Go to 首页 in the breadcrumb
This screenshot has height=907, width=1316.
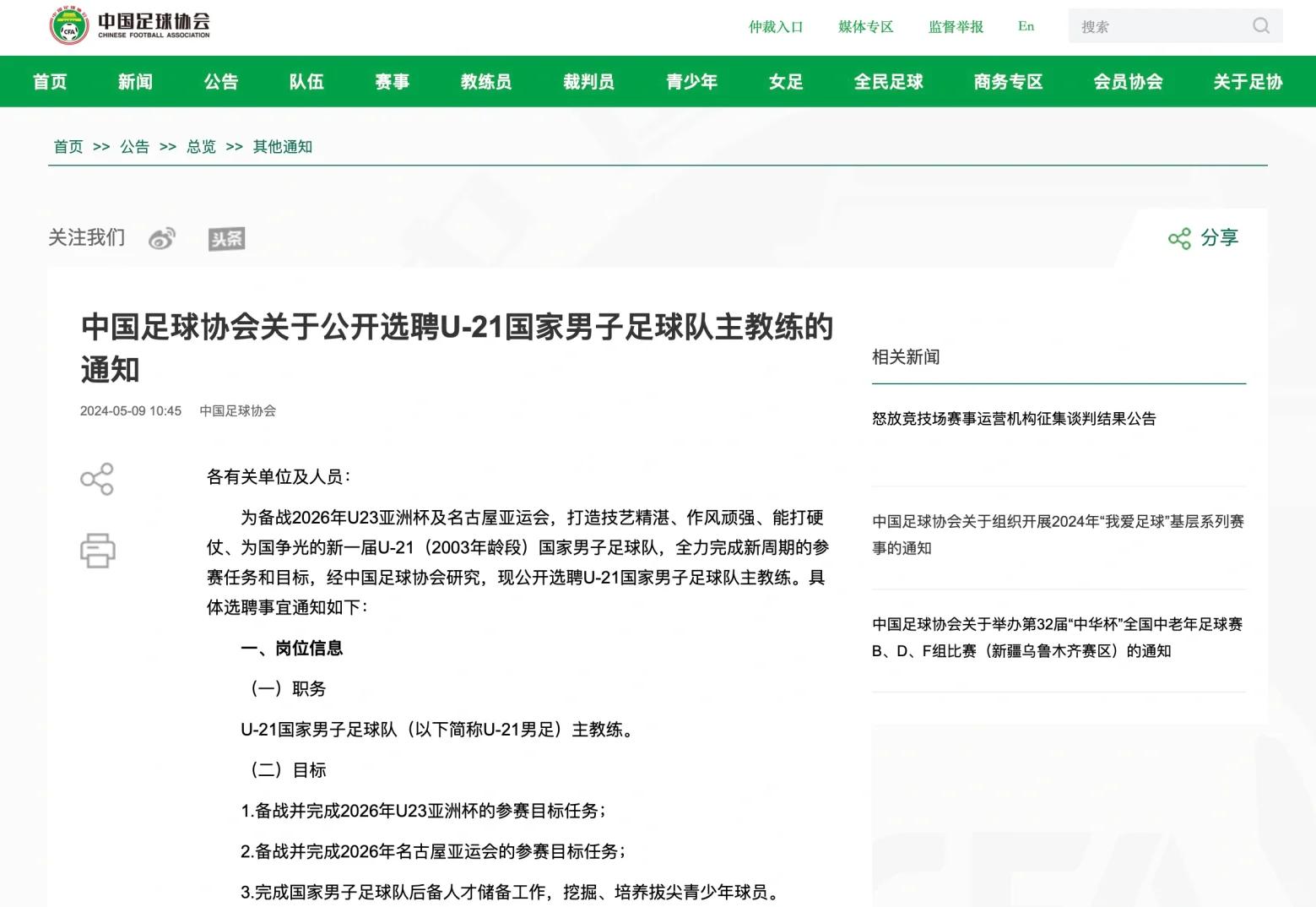point(68,147)
